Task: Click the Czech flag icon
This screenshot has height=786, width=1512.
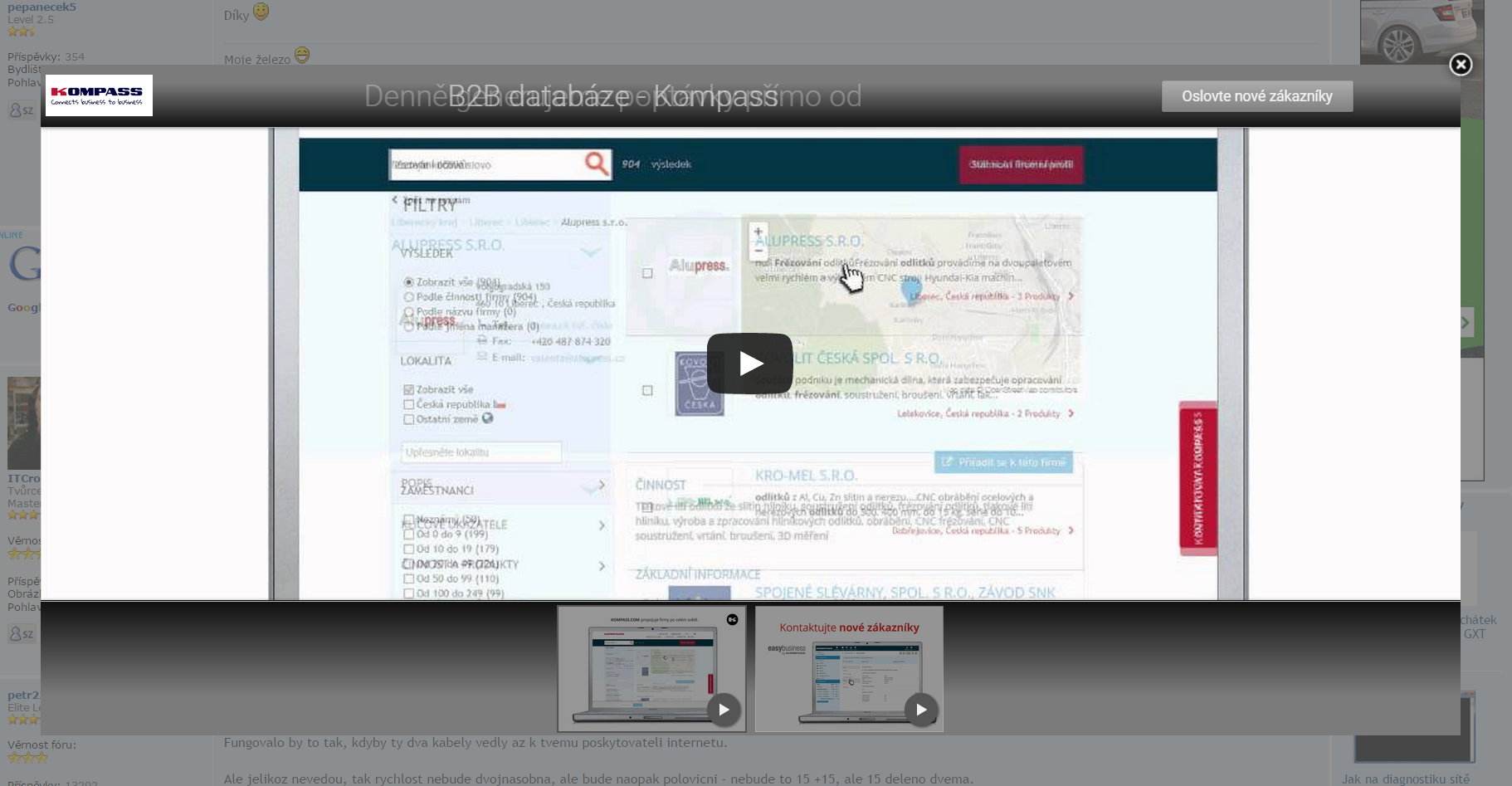Action: pyautogui.click(x=500, y=405)
